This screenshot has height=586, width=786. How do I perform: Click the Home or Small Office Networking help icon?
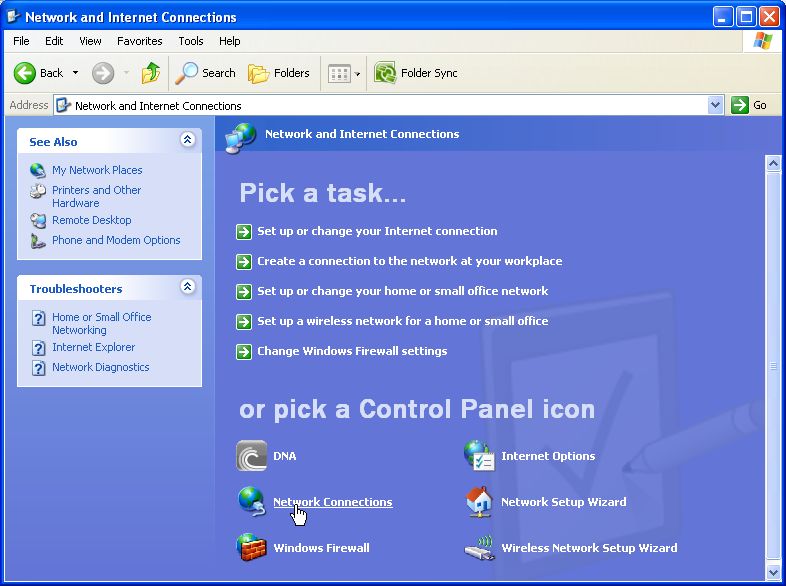point(39,318)
